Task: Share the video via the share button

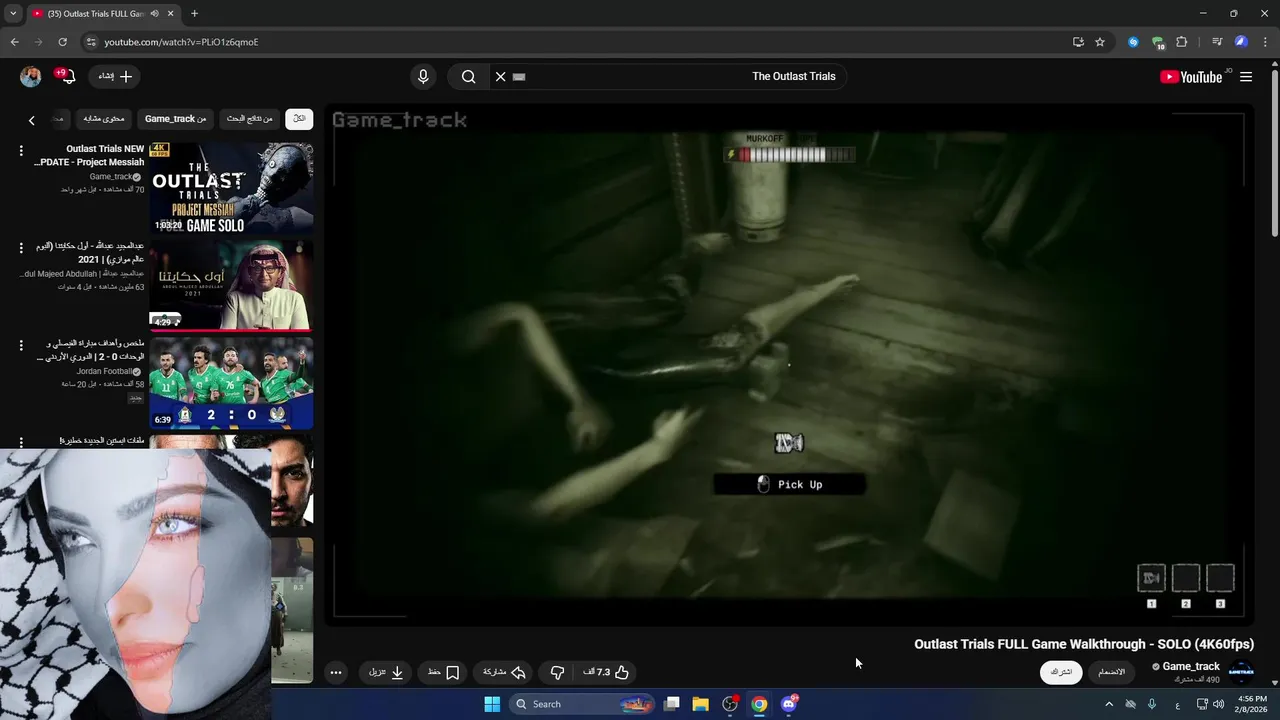Action: [504, 672]
